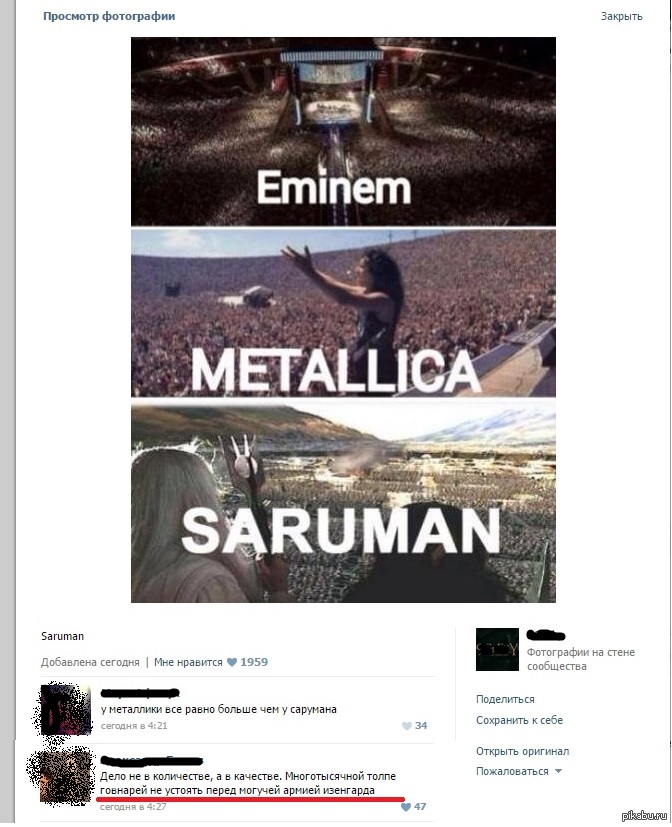
Task: Click Открыть оригинал link
Action: point(522,752)
